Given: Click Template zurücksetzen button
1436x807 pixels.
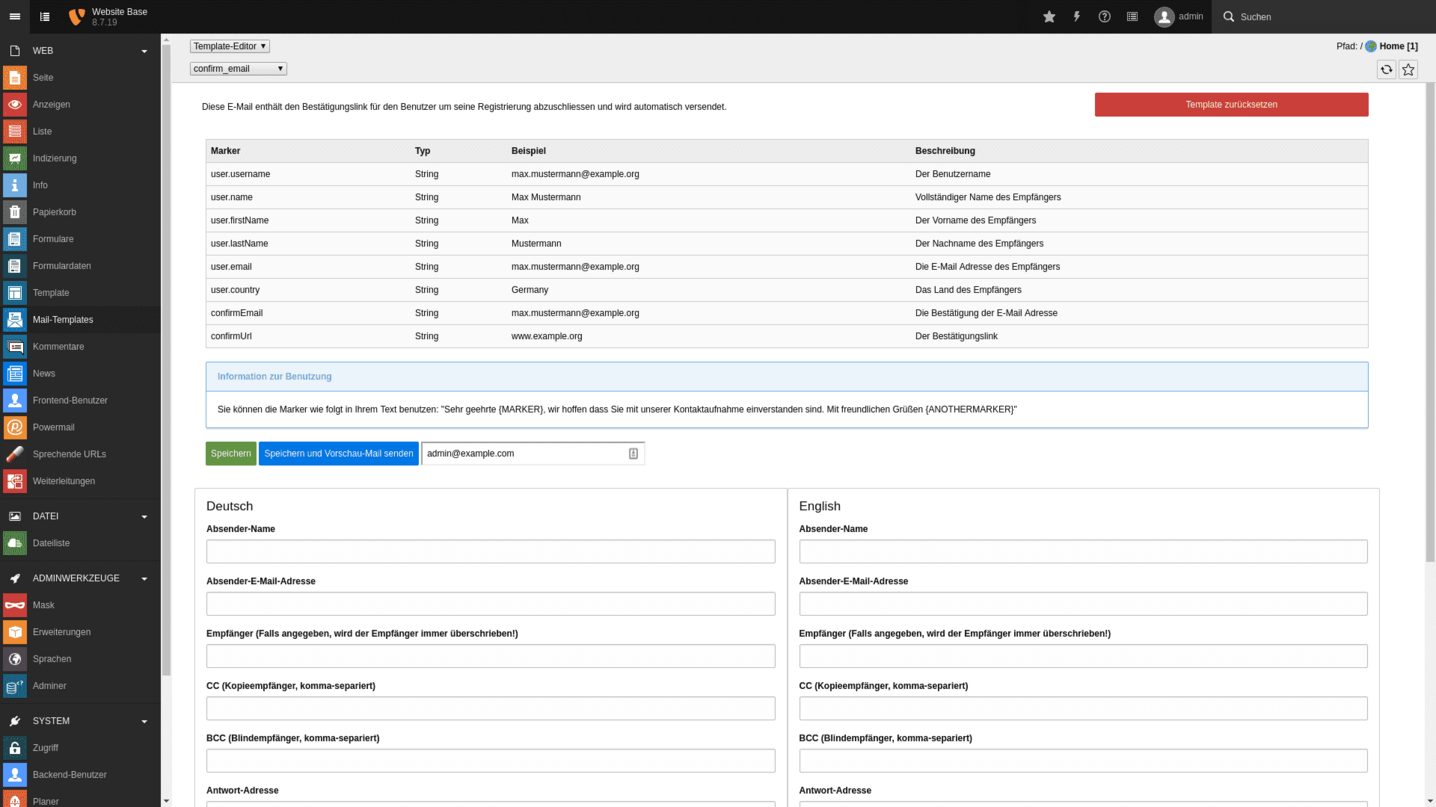Looking at the screenshot, I should (x=1231, y=104).
